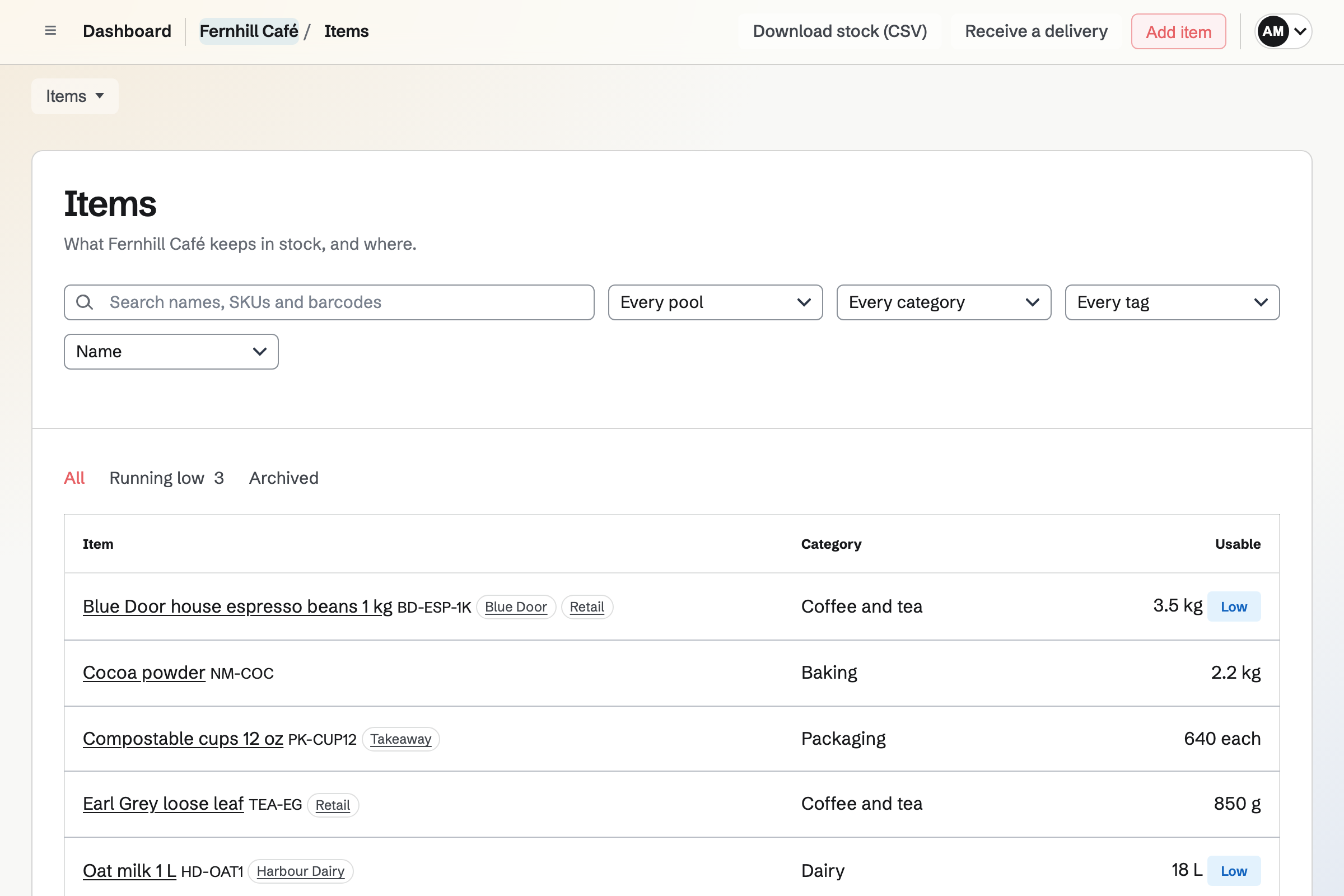The width and height of the screenshot is (1344, 896).
Task: Open the hamburger menu icon
Action: pos(50,31)
